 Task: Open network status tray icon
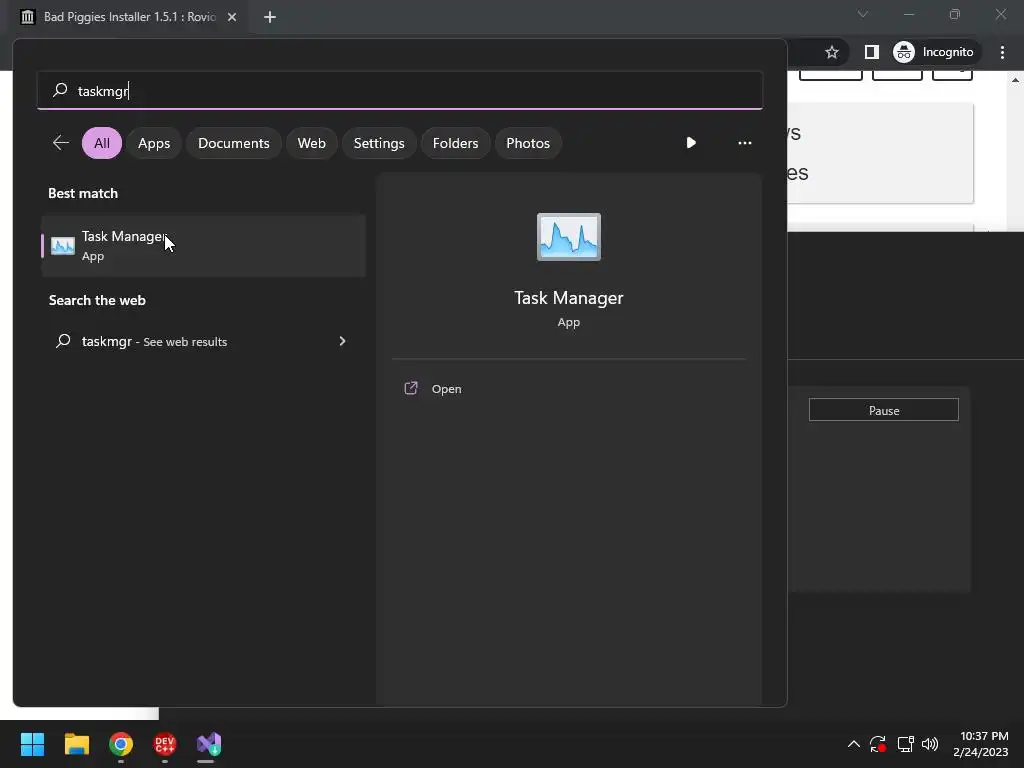(x=905, y=744)
